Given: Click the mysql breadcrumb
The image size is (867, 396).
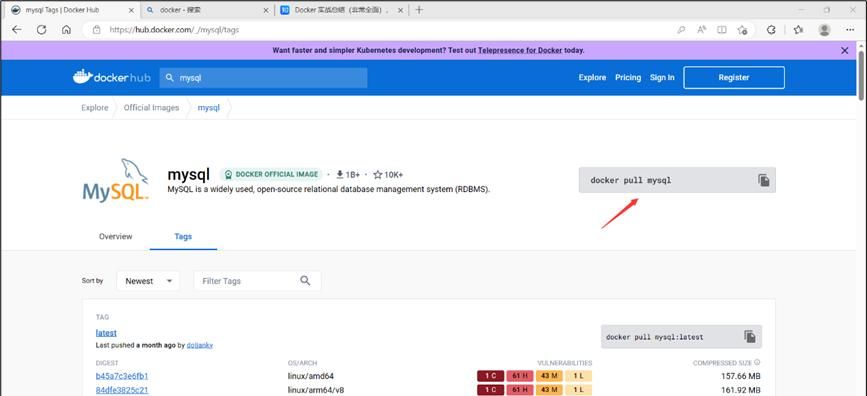Looking at the screenshot, I should click(x=209, y=108).
